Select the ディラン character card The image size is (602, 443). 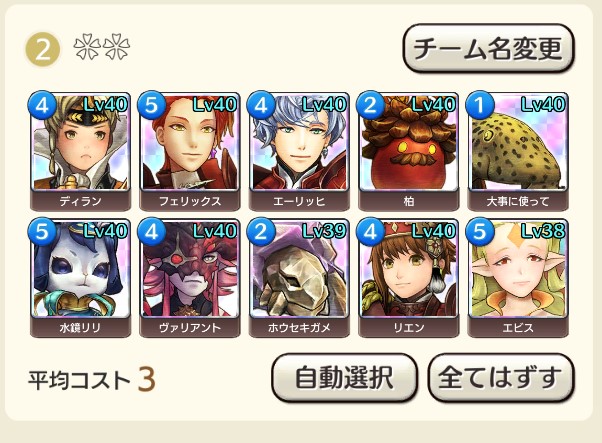pos(80,151)
